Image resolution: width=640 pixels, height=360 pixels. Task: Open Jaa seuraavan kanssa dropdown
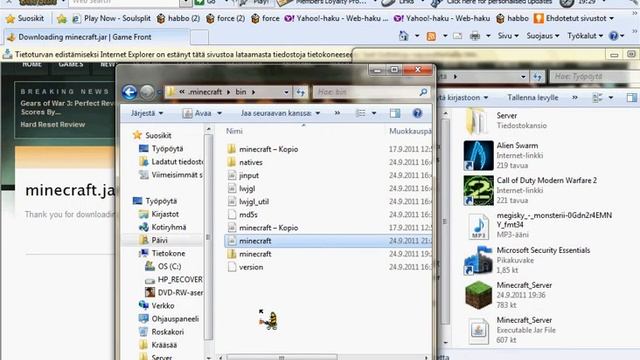280,113
